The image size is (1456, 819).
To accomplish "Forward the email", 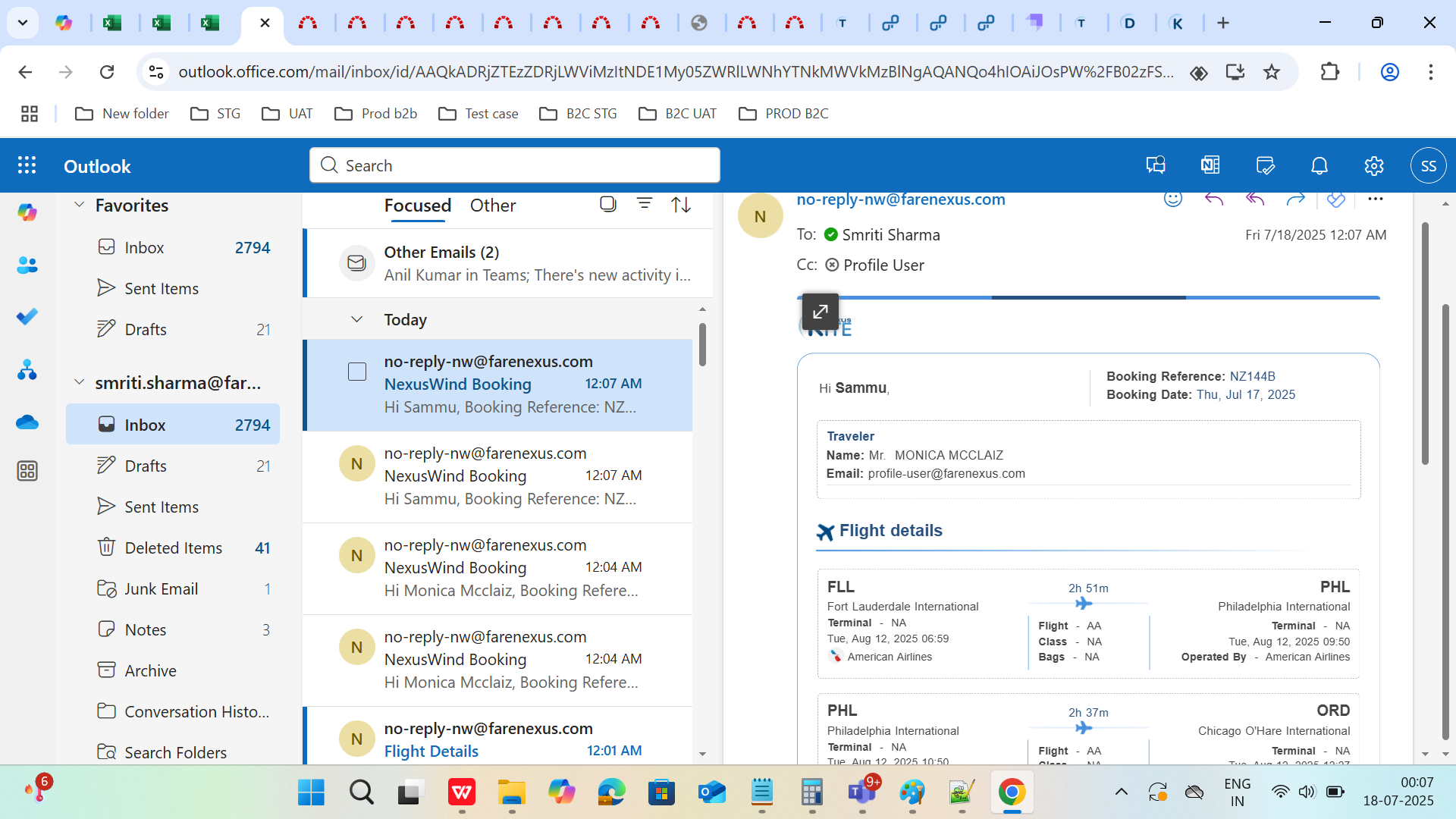I will (1296, 199).
